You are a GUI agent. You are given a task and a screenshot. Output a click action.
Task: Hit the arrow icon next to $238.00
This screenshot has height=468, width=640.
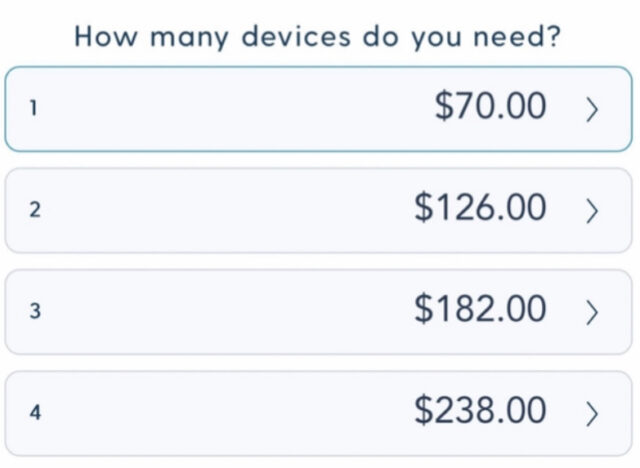point(592,414)
